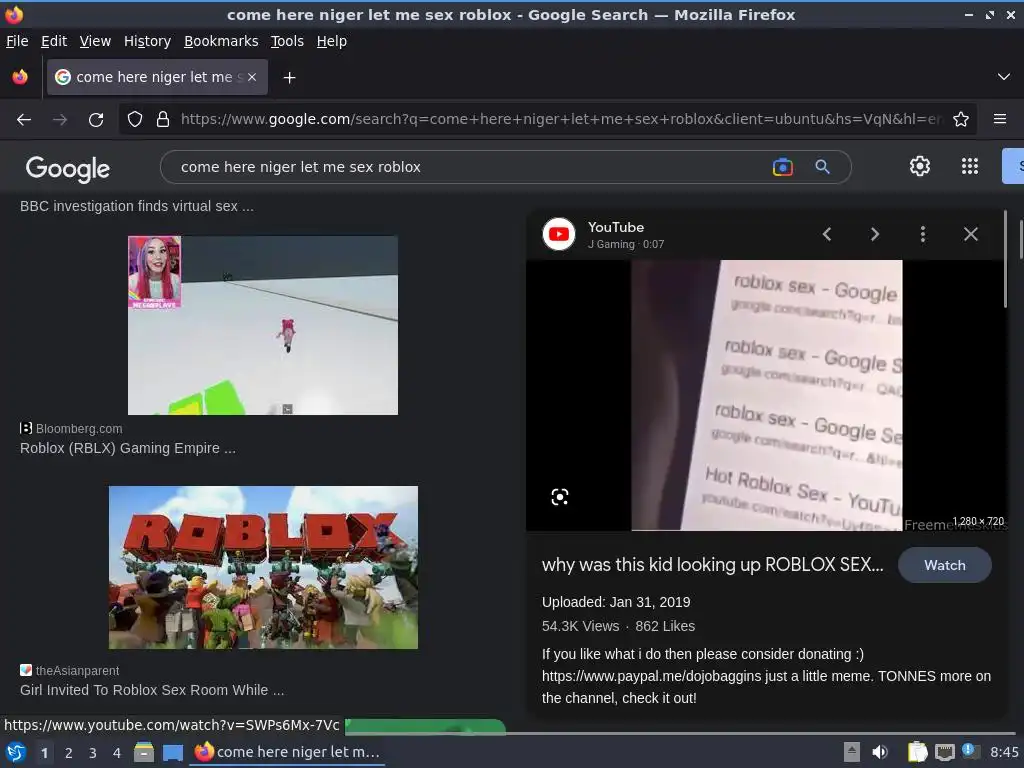The width and height of the screenshot is (1024, 768).
Task: Open the History menu
Action: coord(147,41)
